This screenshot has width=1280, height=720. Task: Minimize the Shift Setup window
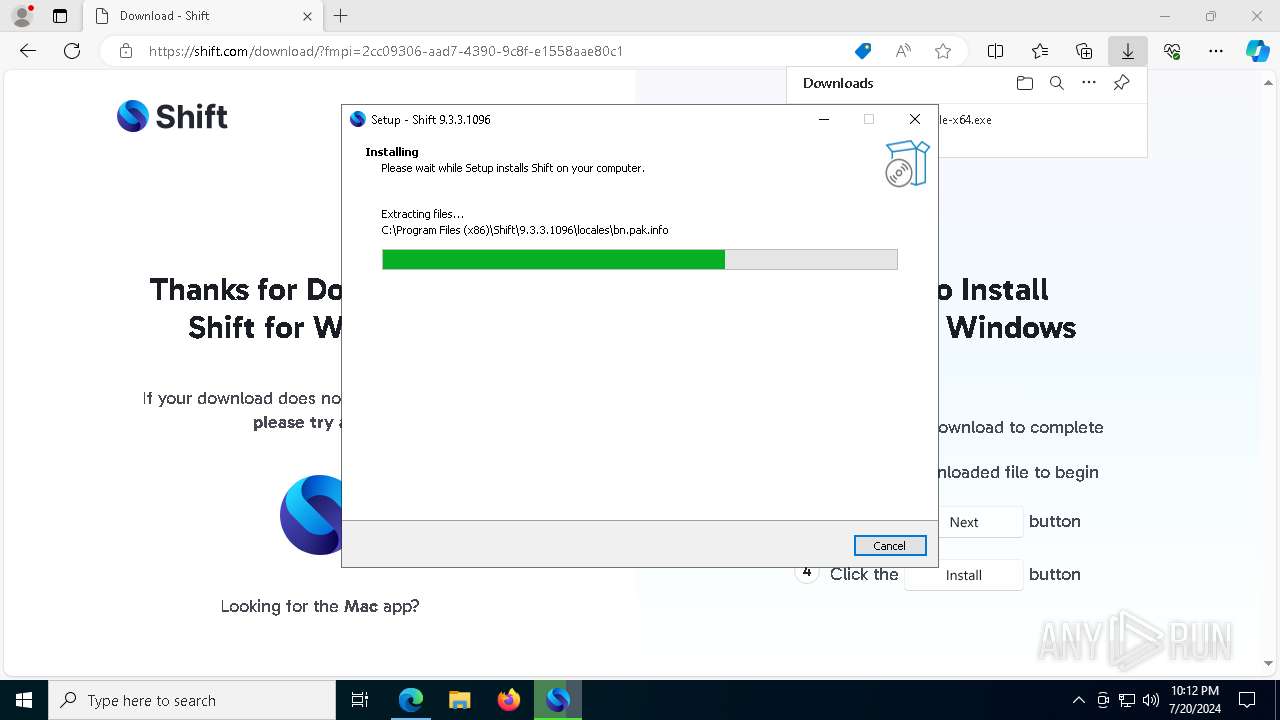(824, 119)
